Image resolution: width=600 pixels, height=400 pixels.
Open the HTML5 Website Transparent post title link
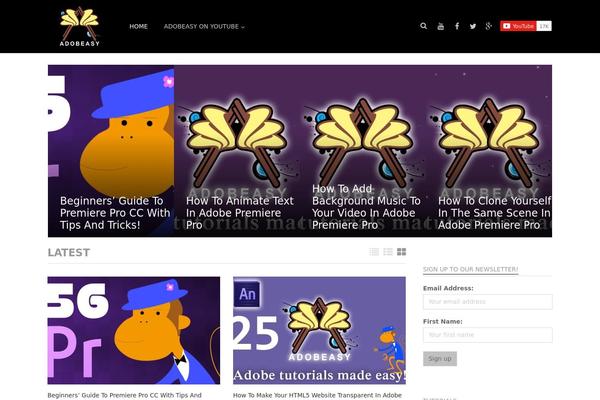click(x=317, y=395)
